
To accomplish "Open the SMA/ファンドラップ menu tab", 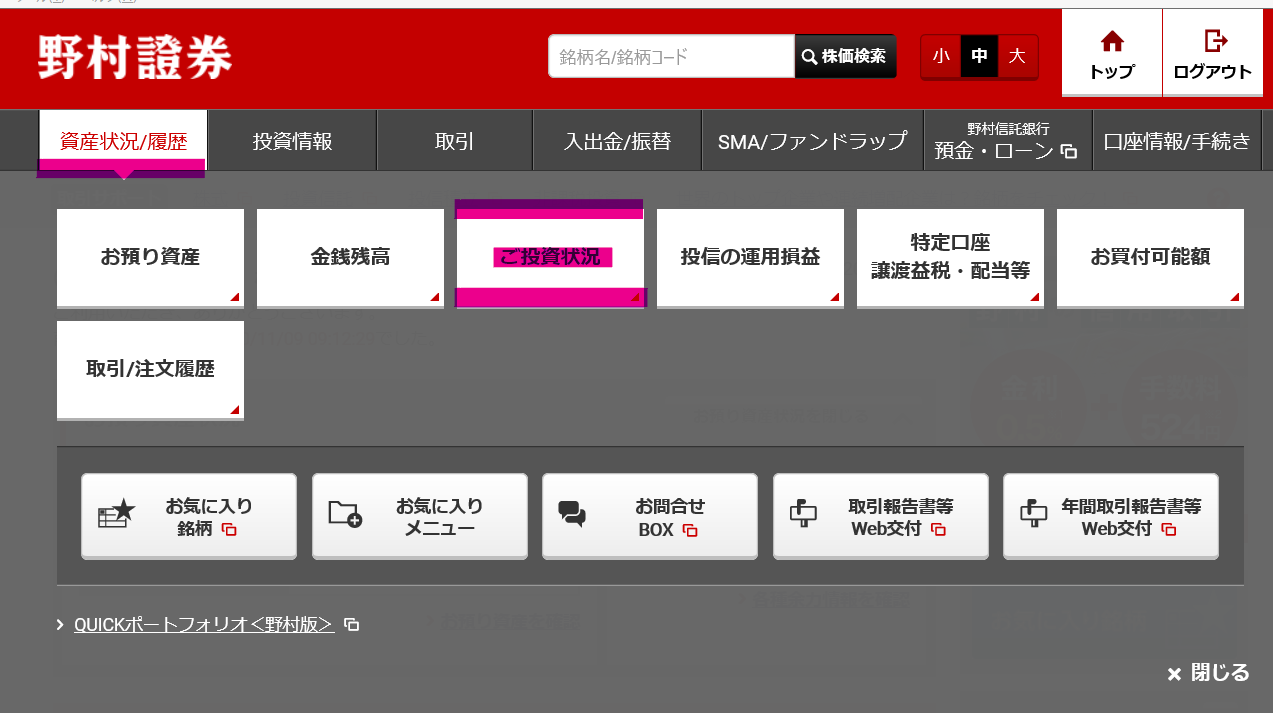I will click(x=812, y=141).
